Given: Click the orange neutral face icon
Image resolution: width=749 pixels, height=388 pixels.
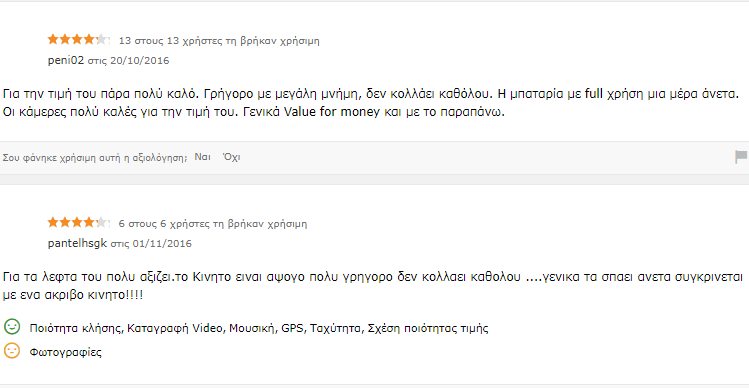Looking at the screenshot, I should pos(12,351).
